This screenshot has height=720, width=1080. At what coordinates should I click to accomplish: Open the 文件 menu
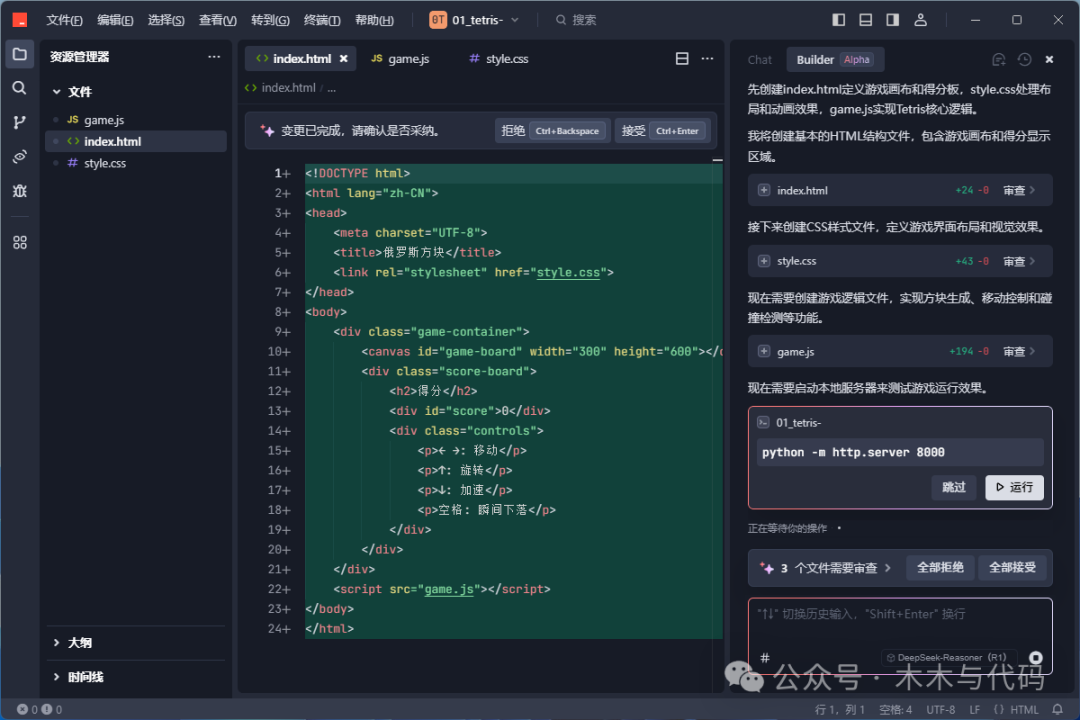[x=64, y=20]
